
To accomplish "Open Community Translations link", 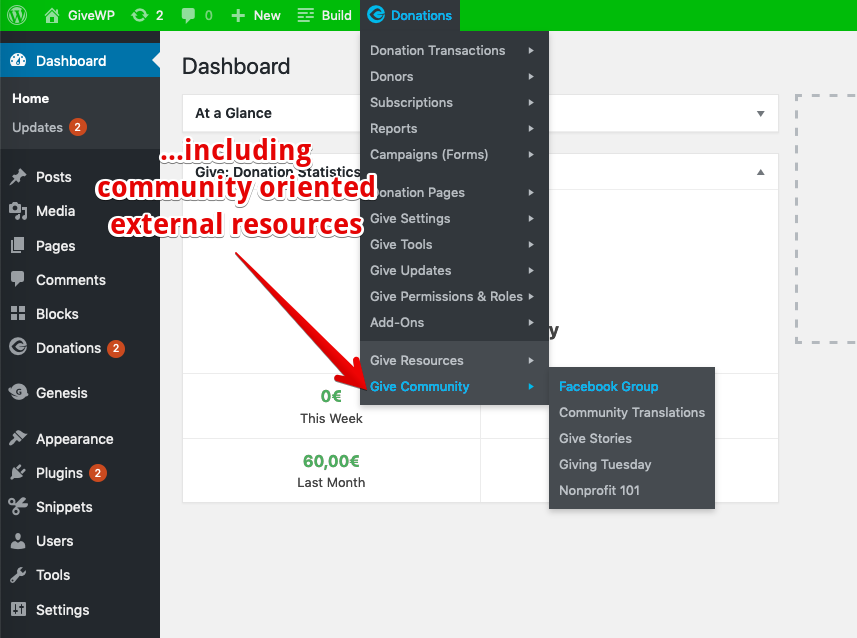I will (x=632, y=412).
